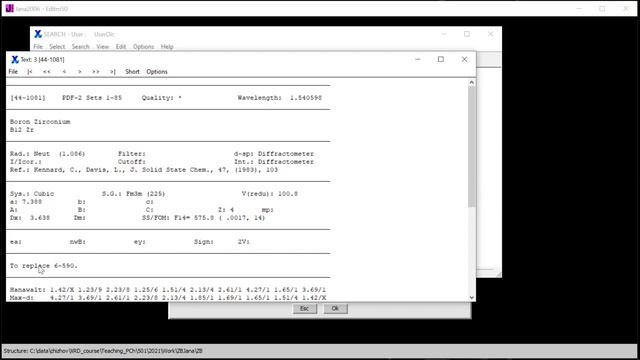This screenshot has height=360, width=640.
Task: Click the 'Sys.: Cubic' text
Action: click(32, 194)
